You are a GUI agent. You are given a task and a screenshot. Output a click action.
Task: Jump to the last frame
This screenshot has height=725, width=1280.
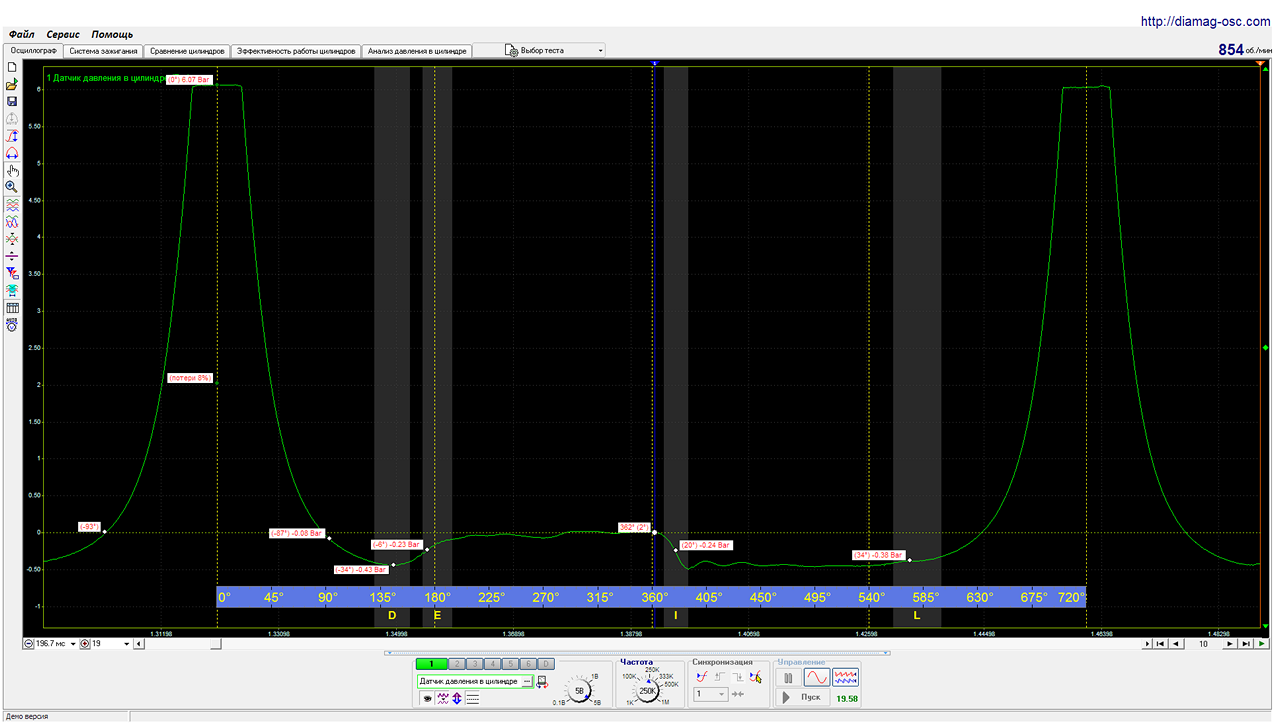tap(1246, 644)
